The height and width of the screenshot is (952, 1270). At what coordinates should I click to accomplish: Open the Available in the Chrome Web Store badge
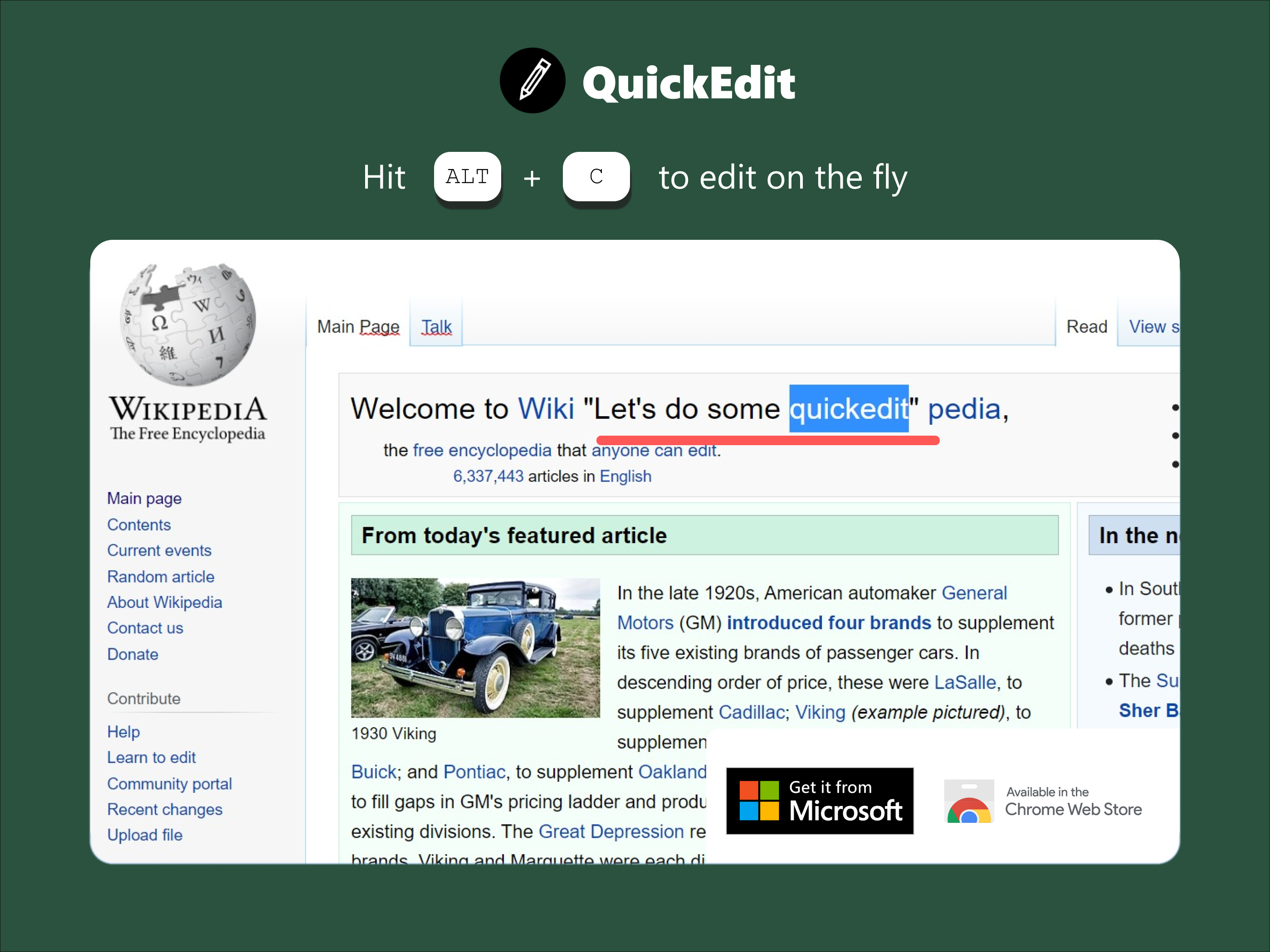pyautogui.click(x=1044, y=801)
